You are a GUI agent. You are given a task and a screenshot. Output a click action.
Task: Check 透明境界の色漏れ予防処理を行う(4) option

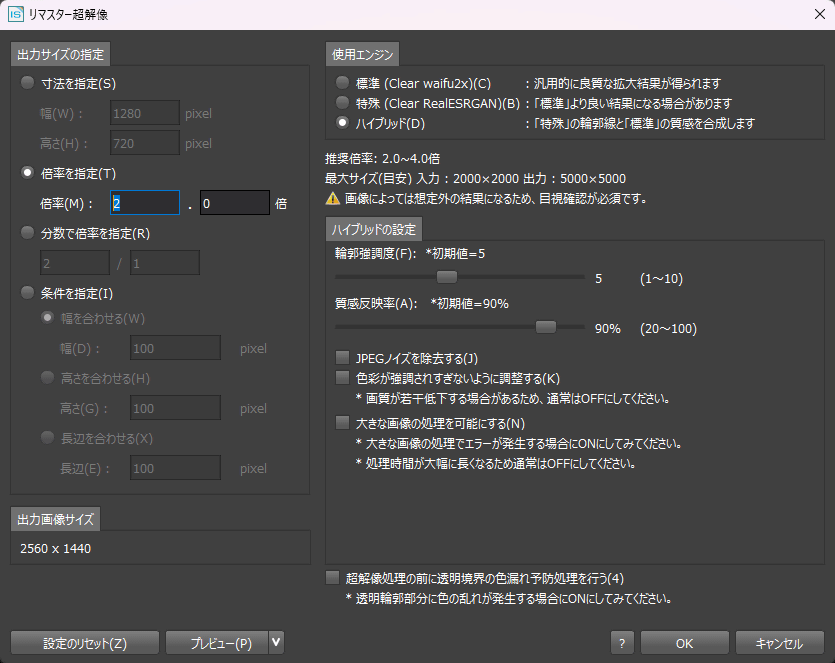tap(332, 578)
